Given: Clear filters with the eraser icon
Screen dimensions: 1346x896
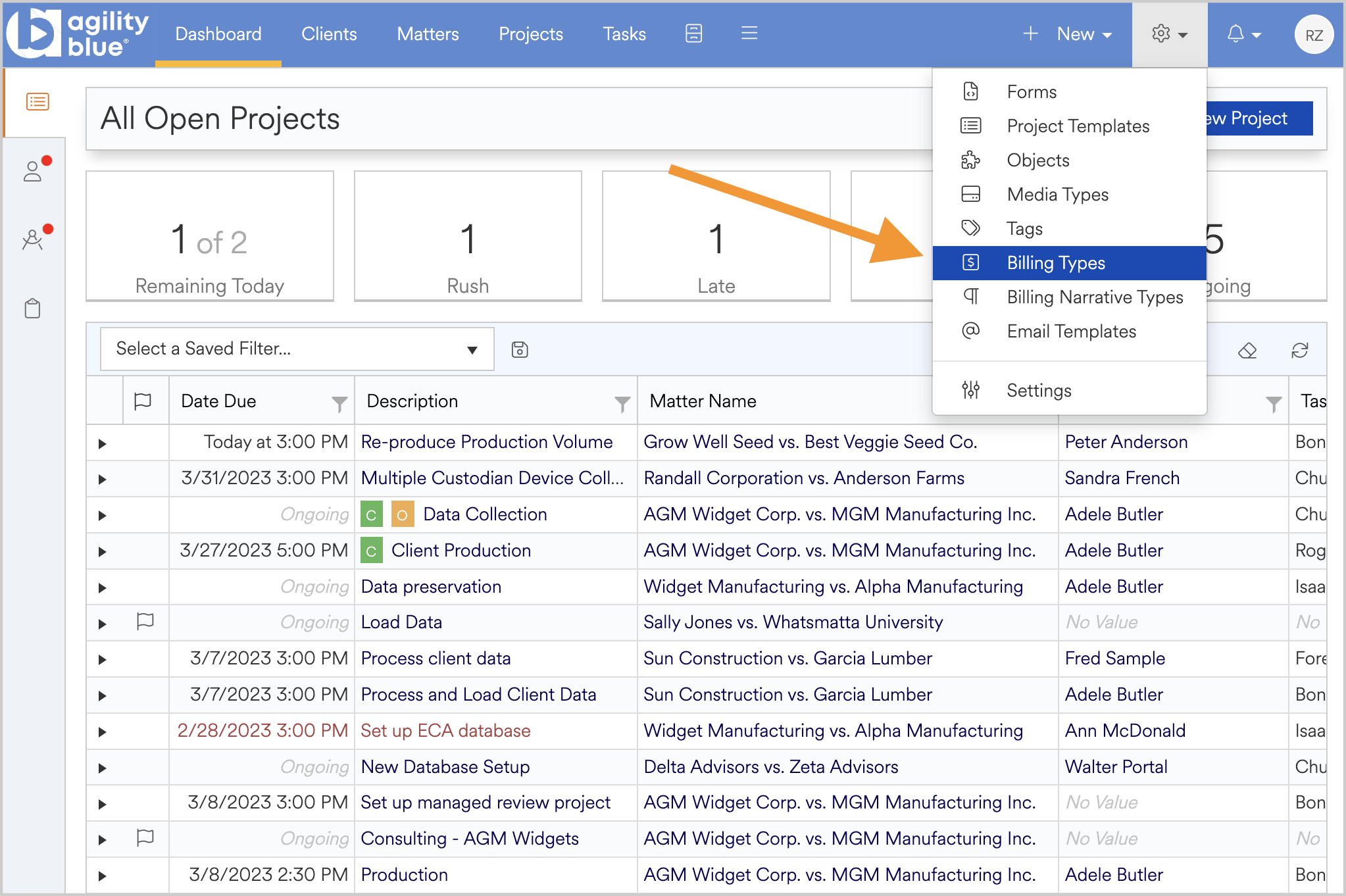Looking at the screenshot, I should coord(1247,351).
